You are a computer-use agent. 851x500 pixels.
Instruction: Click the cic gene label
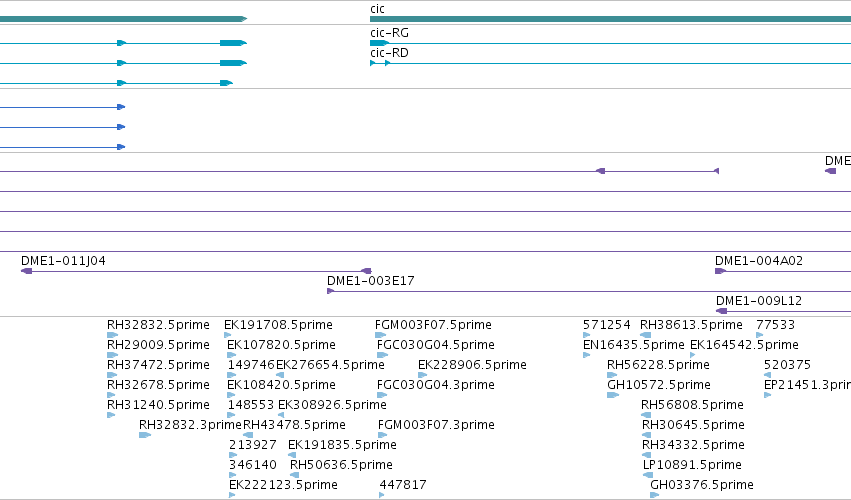click(377, 9)
